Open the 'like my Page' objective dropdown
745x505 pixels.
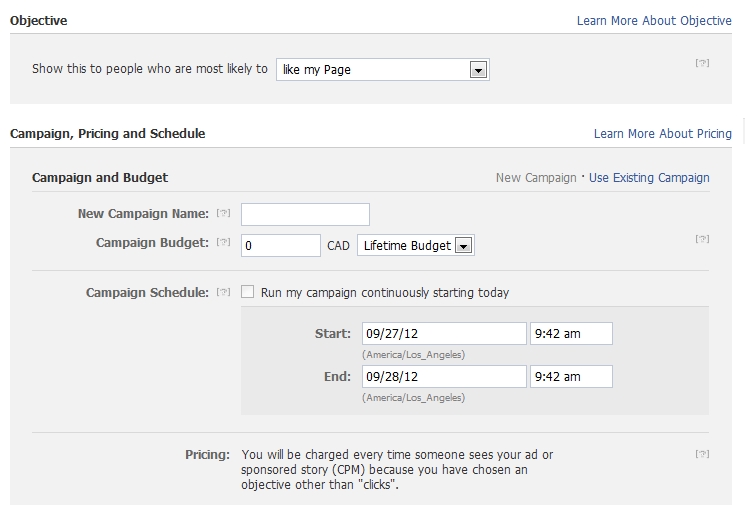click(382, 69)
